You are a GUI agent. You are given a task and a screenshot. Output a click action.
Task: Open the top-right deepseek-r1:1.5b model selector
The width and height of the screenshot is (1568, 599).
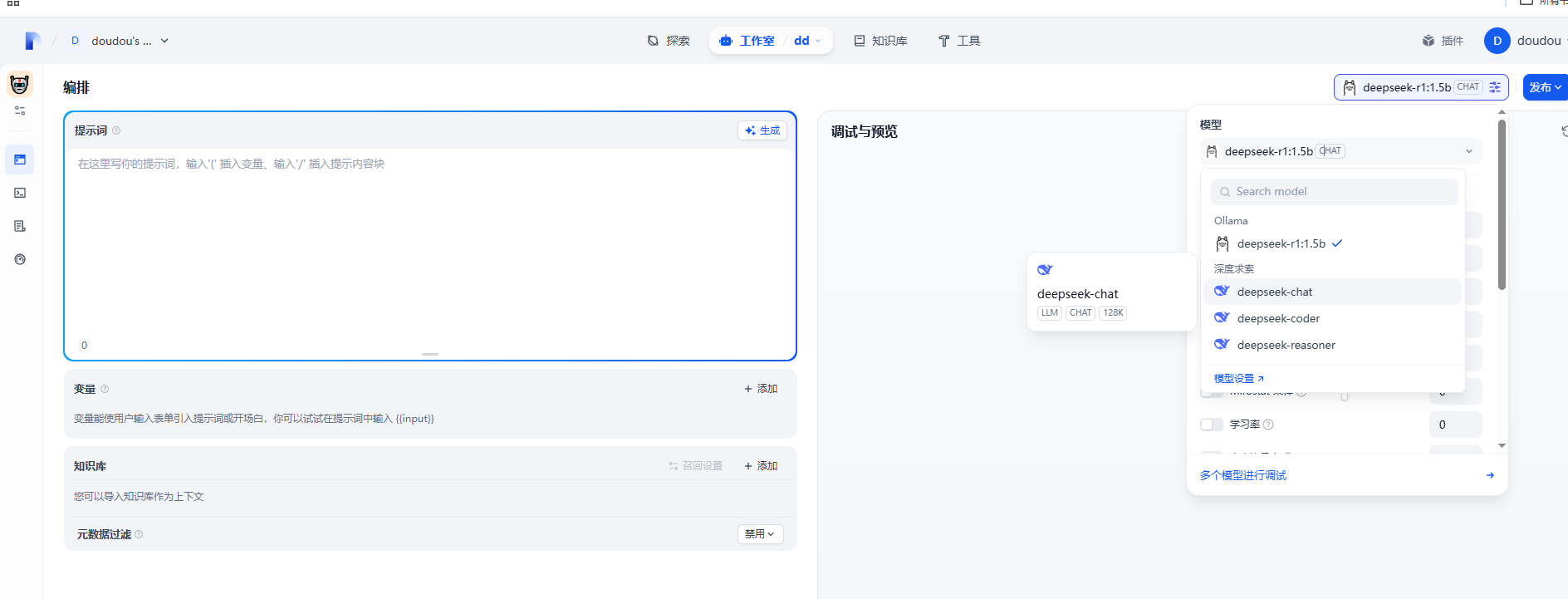point(1421,87)
